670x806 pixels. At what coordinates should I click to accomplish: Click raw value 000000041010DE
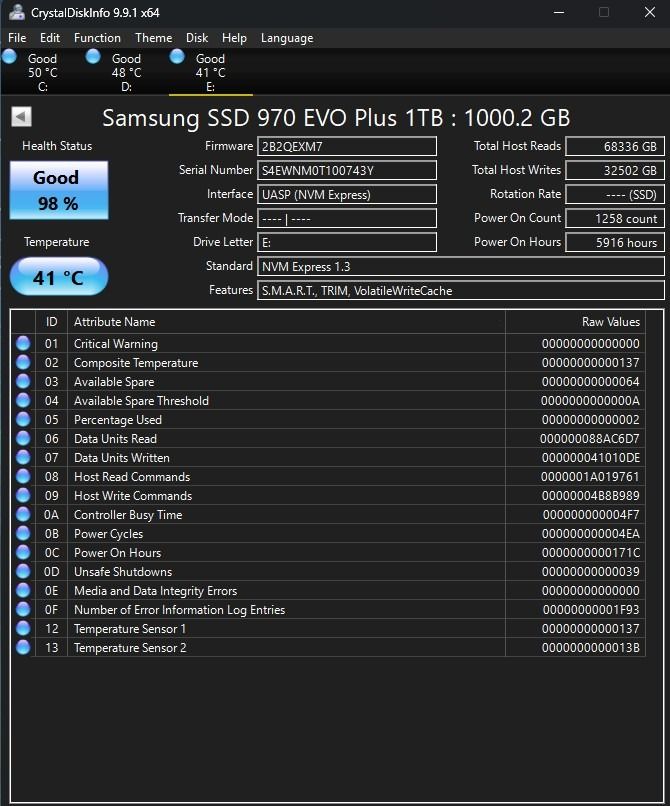(x=590, y=457)
